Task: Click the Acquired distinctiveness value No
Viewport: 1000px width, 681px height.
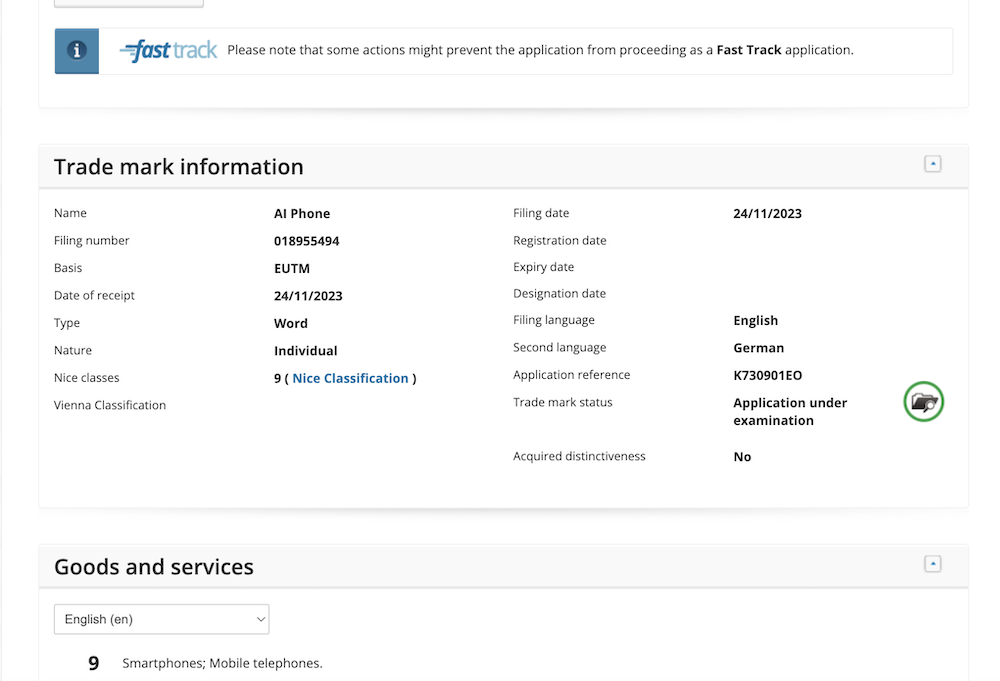Action: (742, 457)
